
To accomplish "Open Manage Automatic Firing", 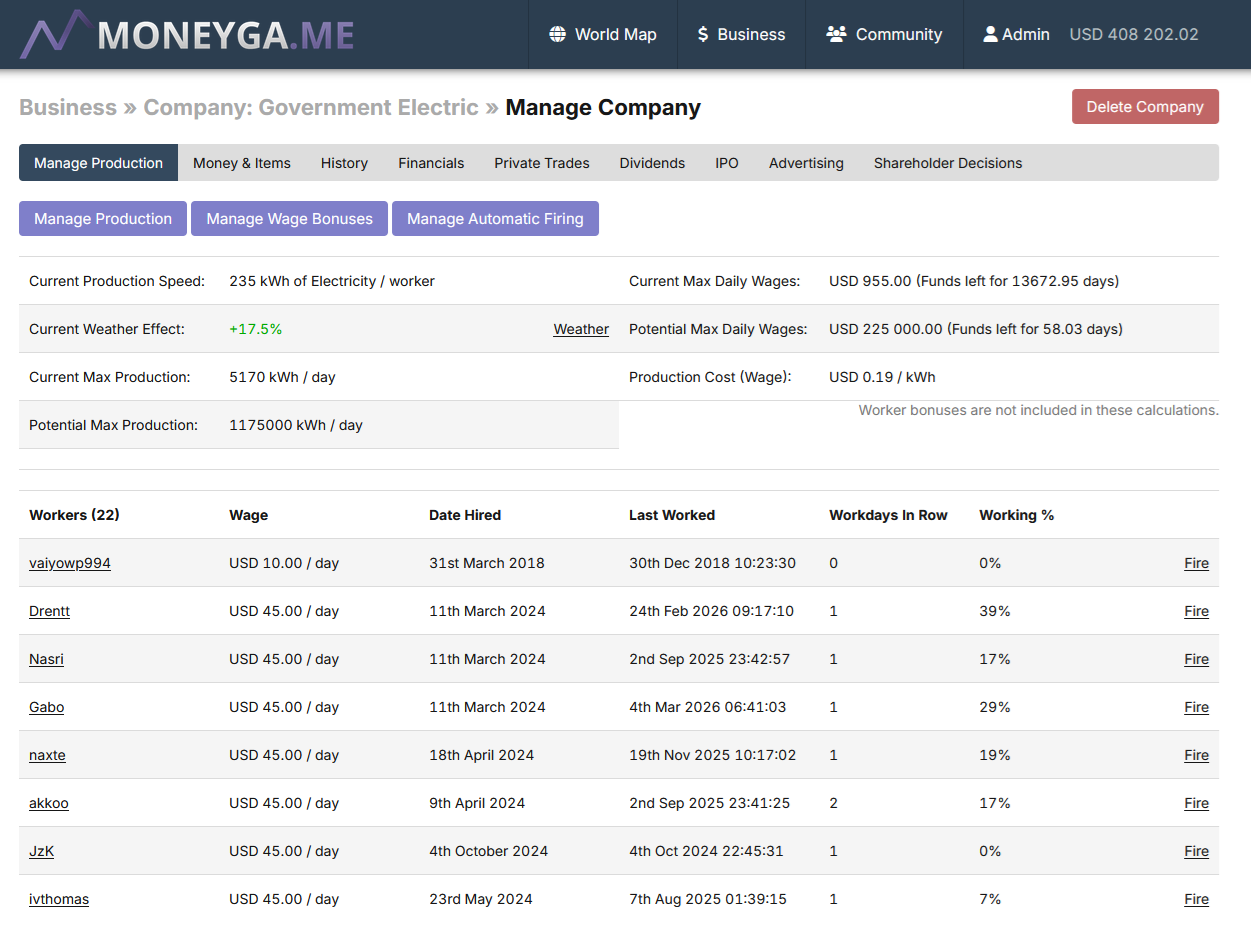I will click(x=495, y=219).
